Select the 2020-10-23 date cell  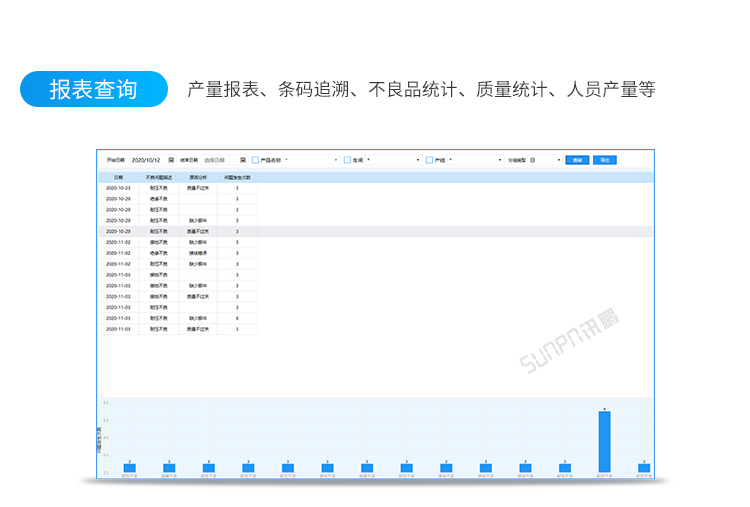click(x=118, y=188)
